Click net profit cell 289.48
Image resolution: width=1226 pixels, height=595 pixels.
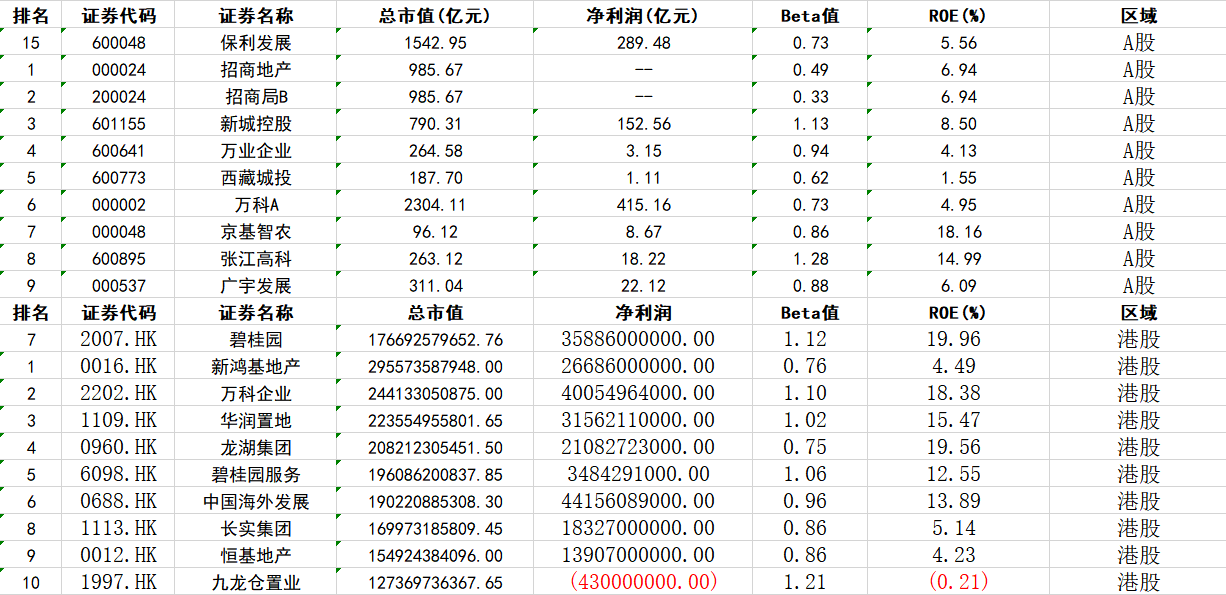coord(643,43)
